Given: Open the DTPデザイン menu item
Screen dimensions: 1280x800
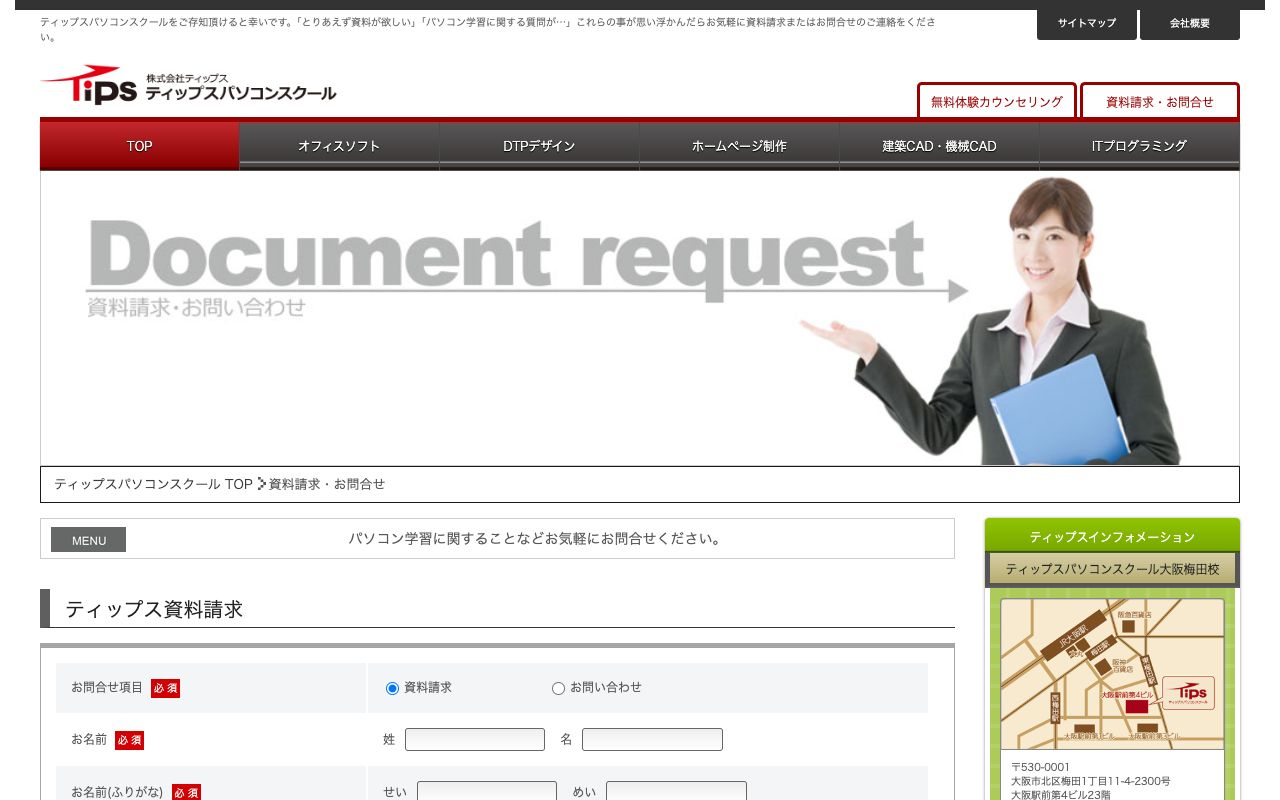Looking at the screenshot, I should [x=539, y=146].
